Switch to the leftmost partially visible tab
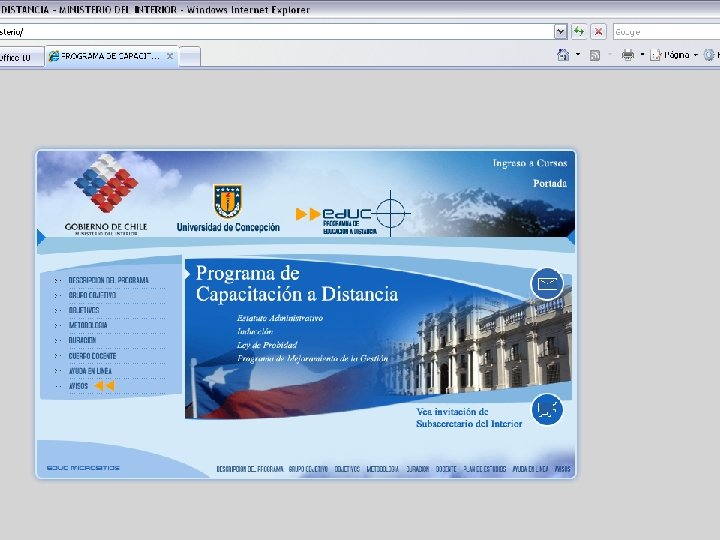The image size is (720, 540). pos(21,57)
